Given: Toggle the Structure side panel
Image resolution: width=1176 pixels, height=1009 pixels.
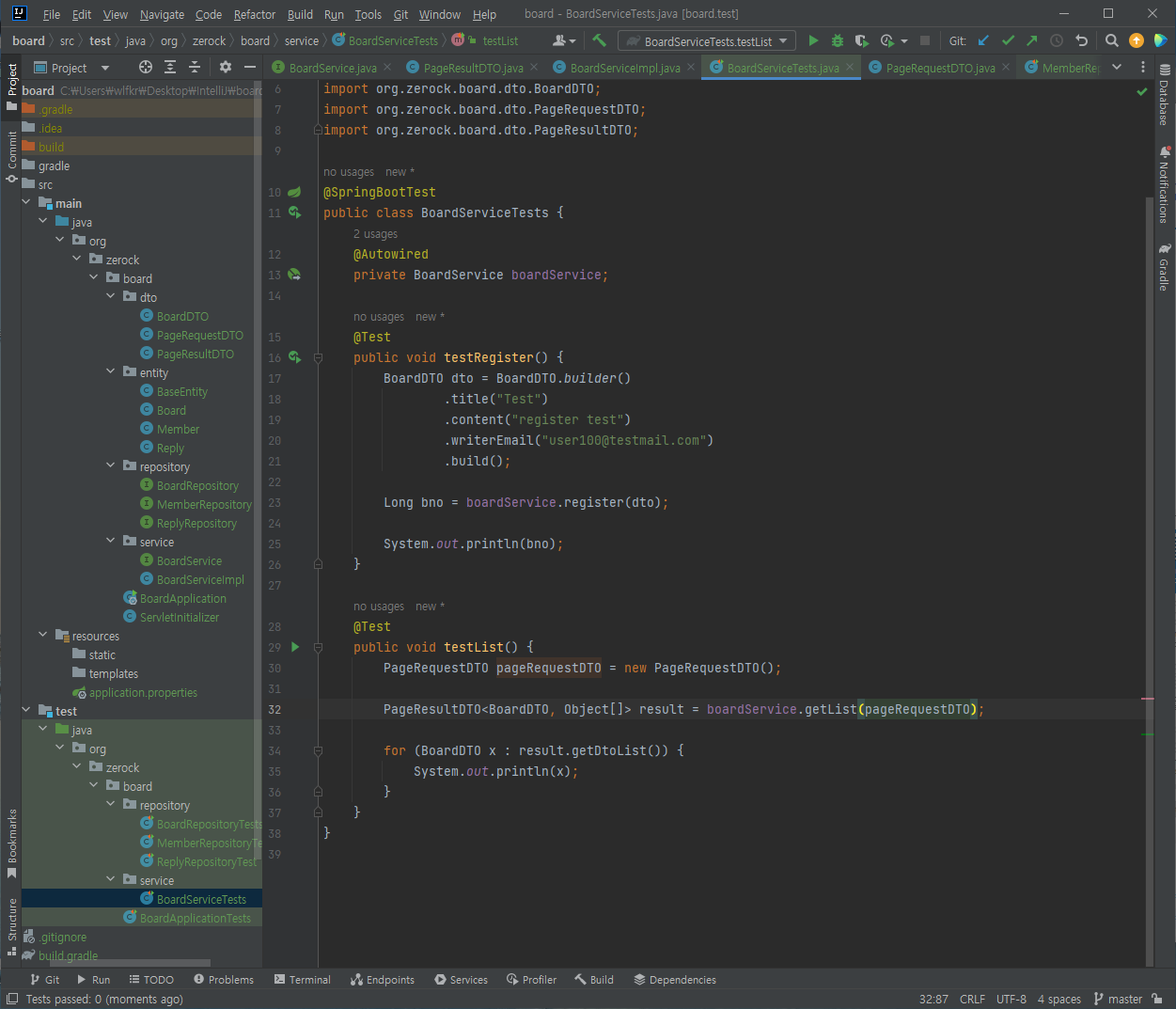Looking at the screenshot, I should (x=12, y=927).
